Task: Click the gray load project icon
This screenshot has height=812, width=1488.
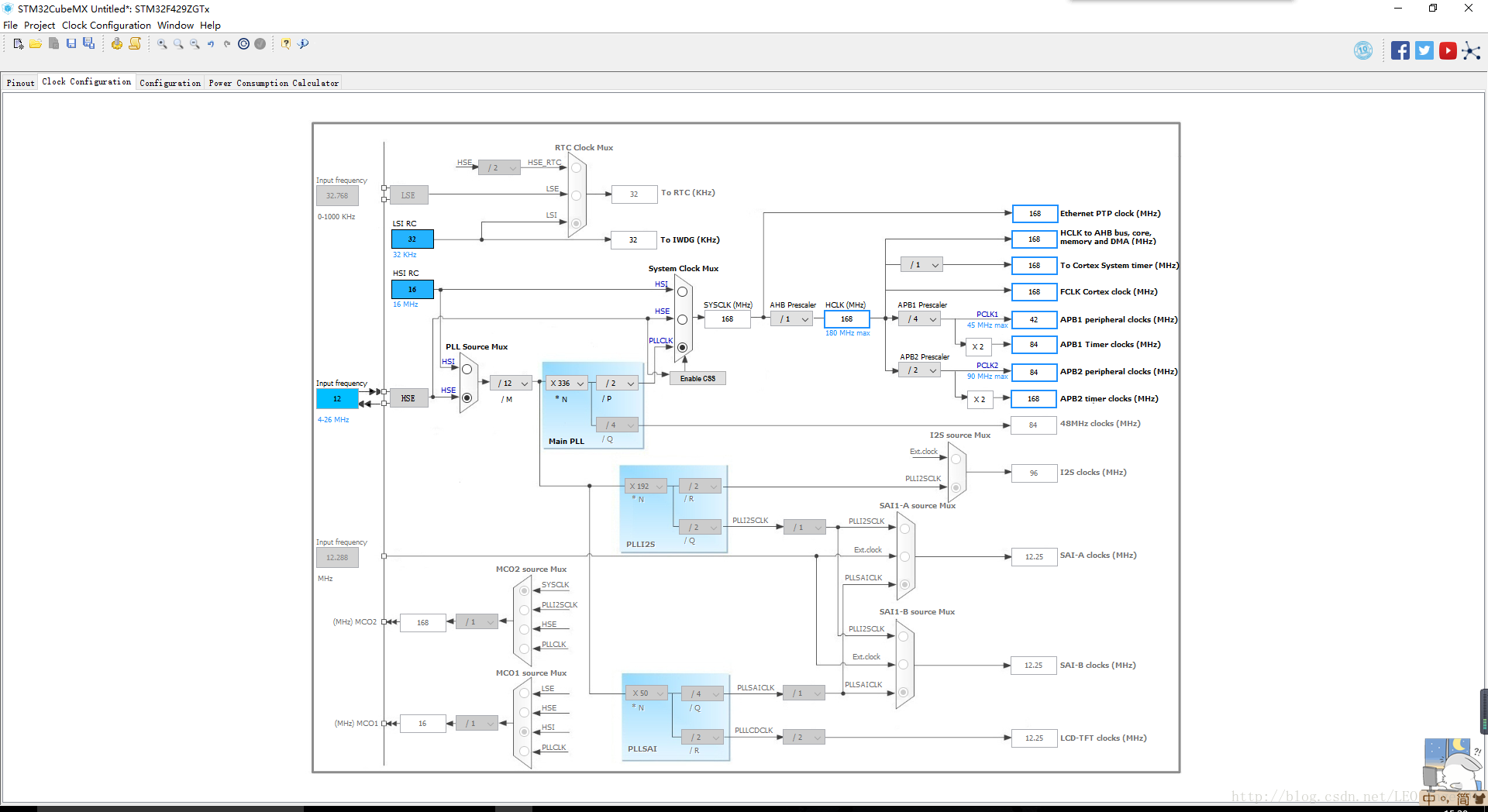Action: point(53,44)
